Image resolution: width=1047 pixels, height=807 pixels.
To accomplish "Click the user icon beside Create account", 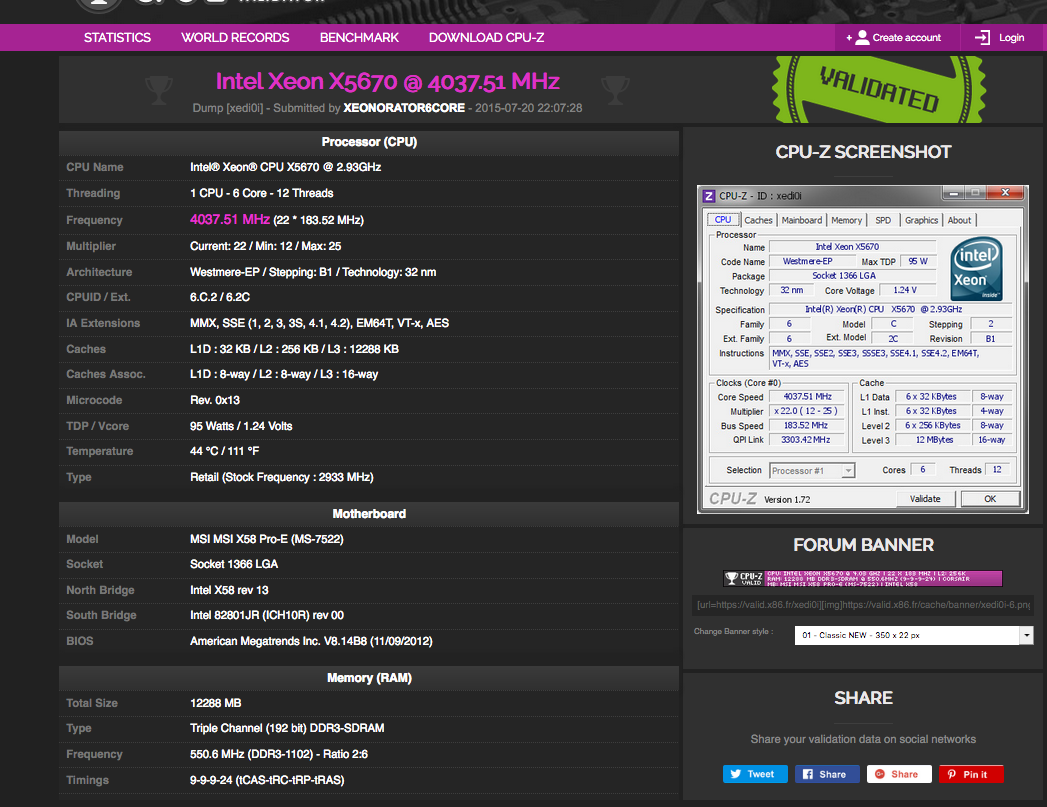I will click(x=862, y=37).
